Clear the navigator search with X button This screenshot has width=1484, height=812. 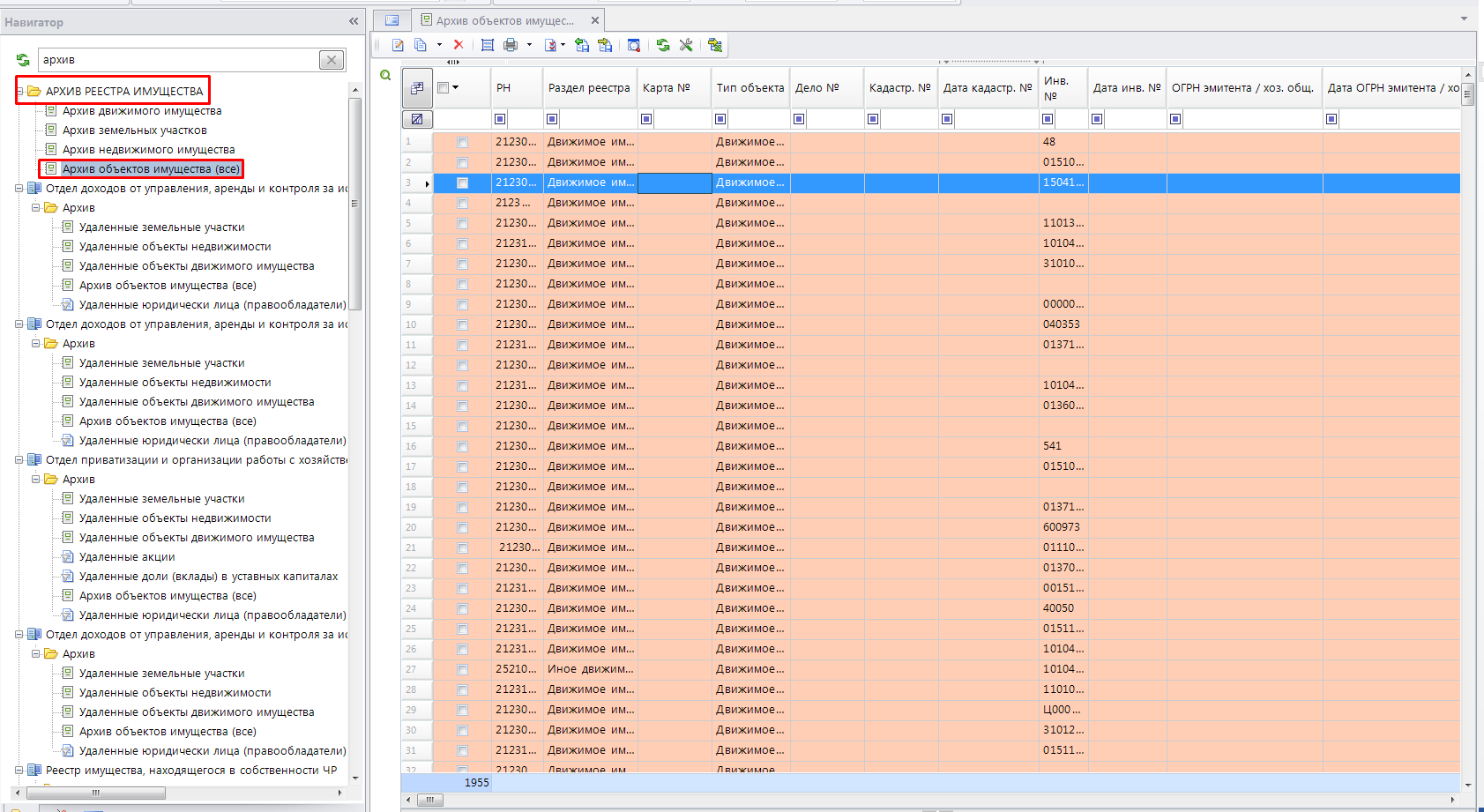(x=332, y=60)
